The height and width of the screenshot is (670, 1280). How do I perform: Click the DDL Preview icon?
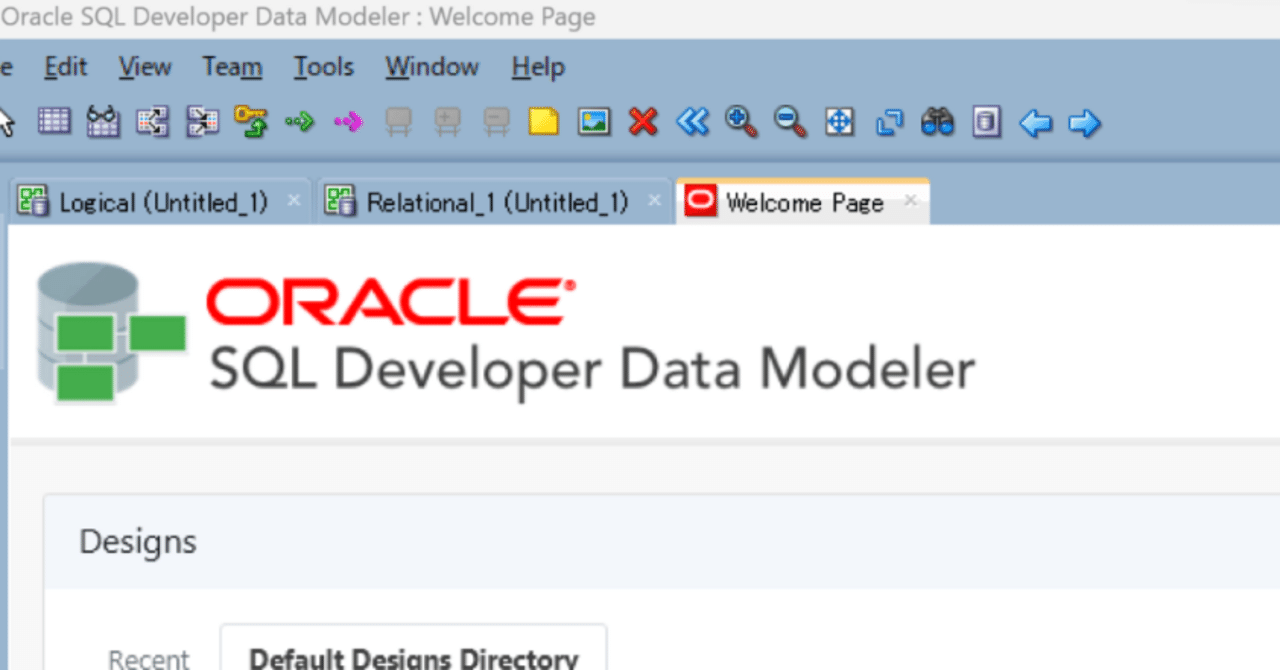pos(986,122)
